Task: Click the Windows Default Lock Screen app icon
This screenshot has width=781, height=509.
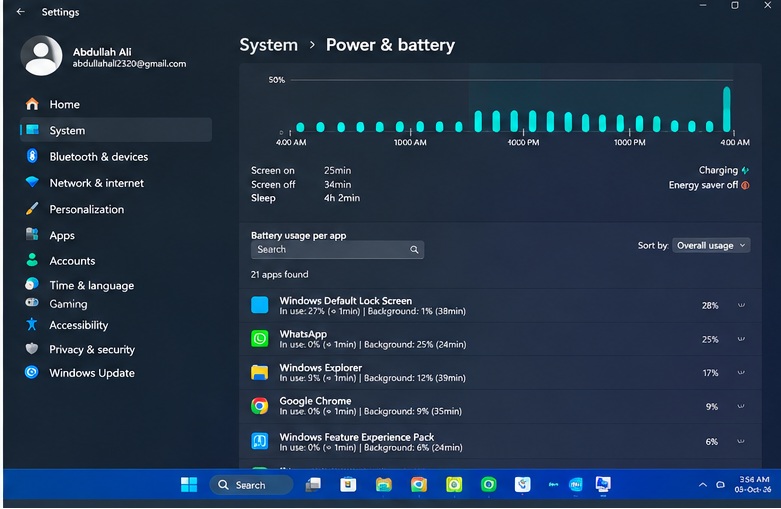Action: tap(260, 305)
